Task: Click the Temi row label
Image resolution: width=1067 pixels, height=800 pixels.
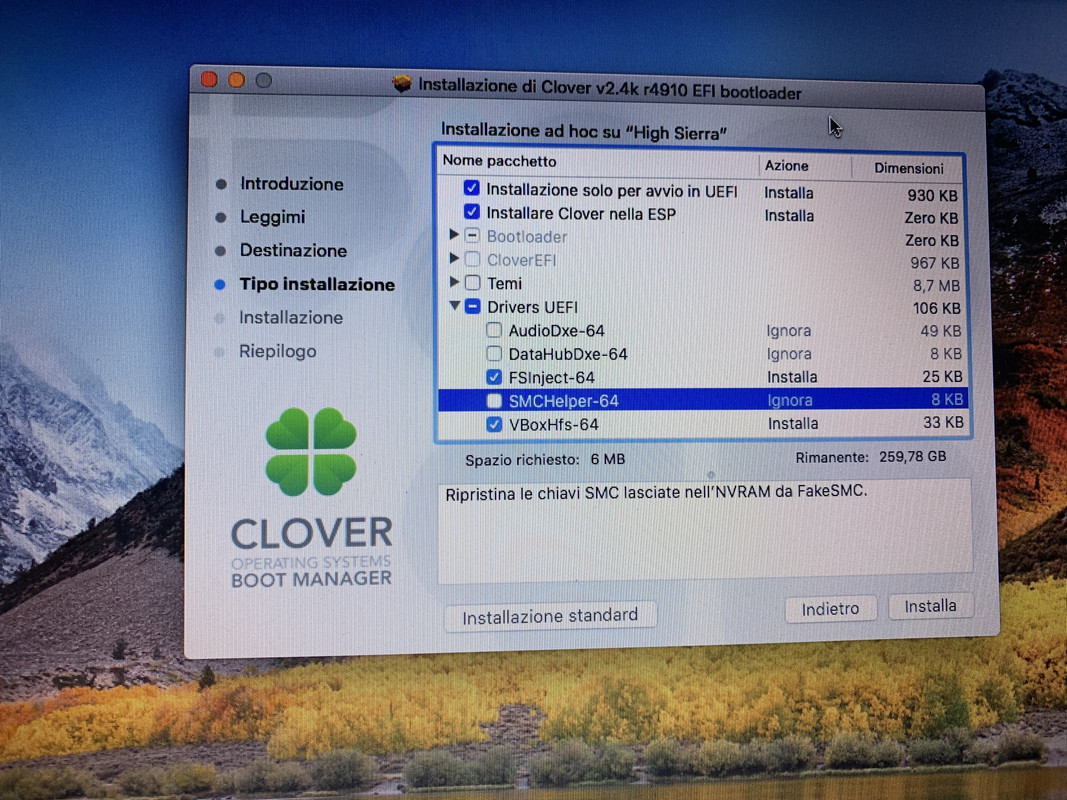Action: click(504, 283)
